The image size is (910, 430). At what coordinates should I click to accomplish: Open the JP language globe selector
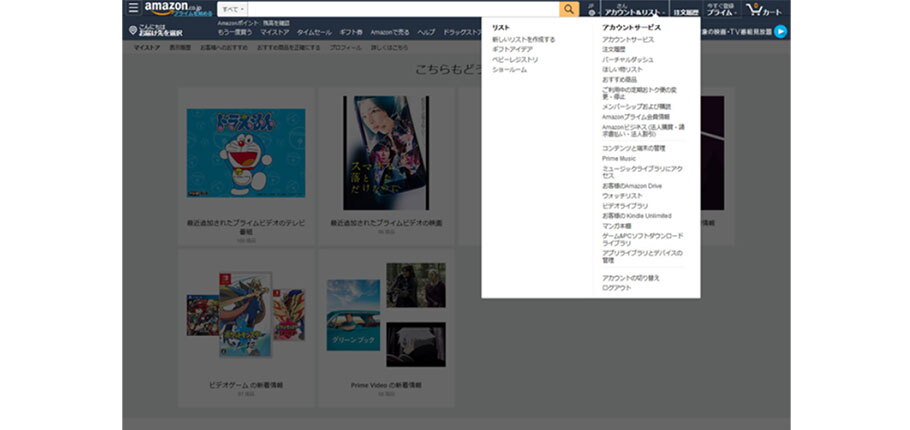point(591,9)
